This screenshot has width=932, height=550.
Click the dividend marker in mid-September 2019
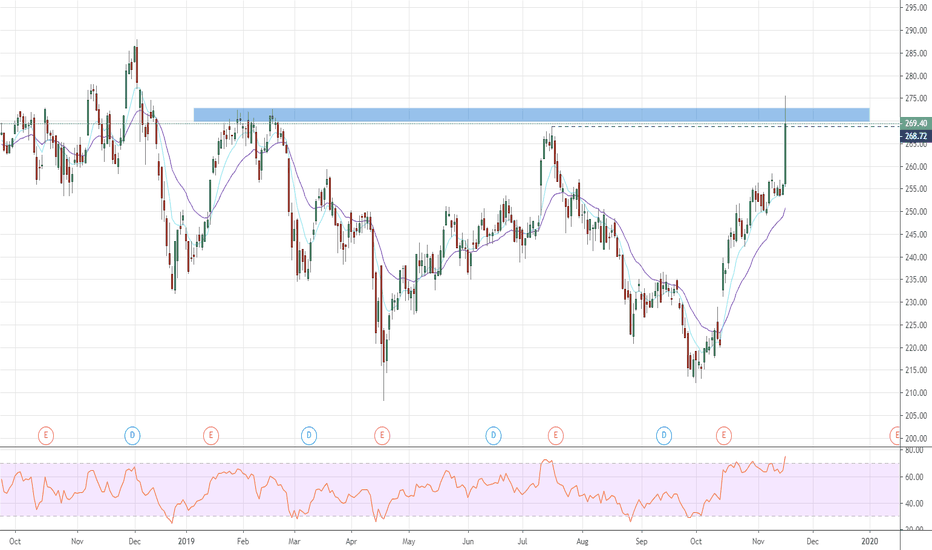point(664,436)
